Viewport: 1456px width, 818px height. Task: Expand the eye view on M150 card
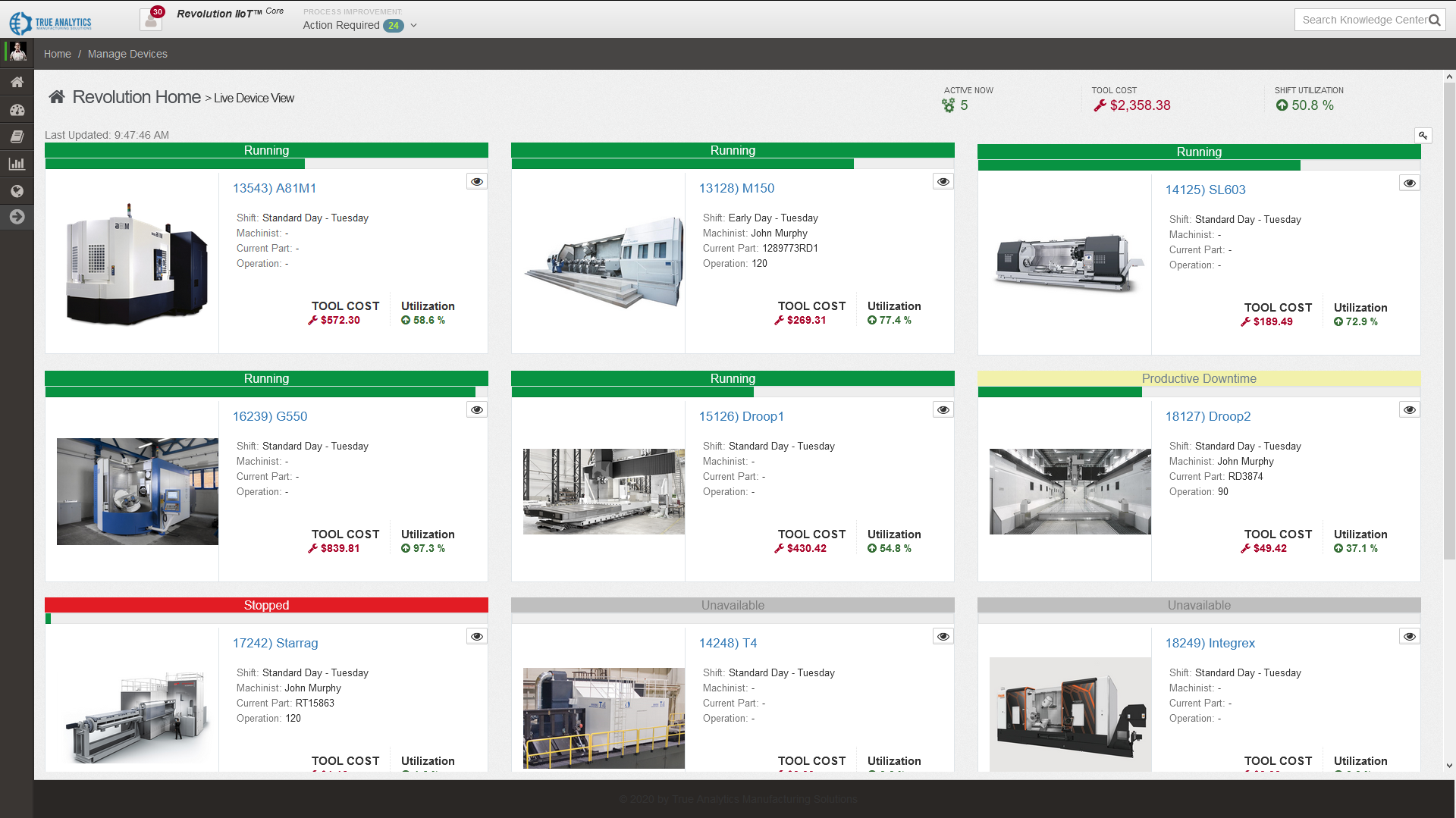tap(943, 182)
